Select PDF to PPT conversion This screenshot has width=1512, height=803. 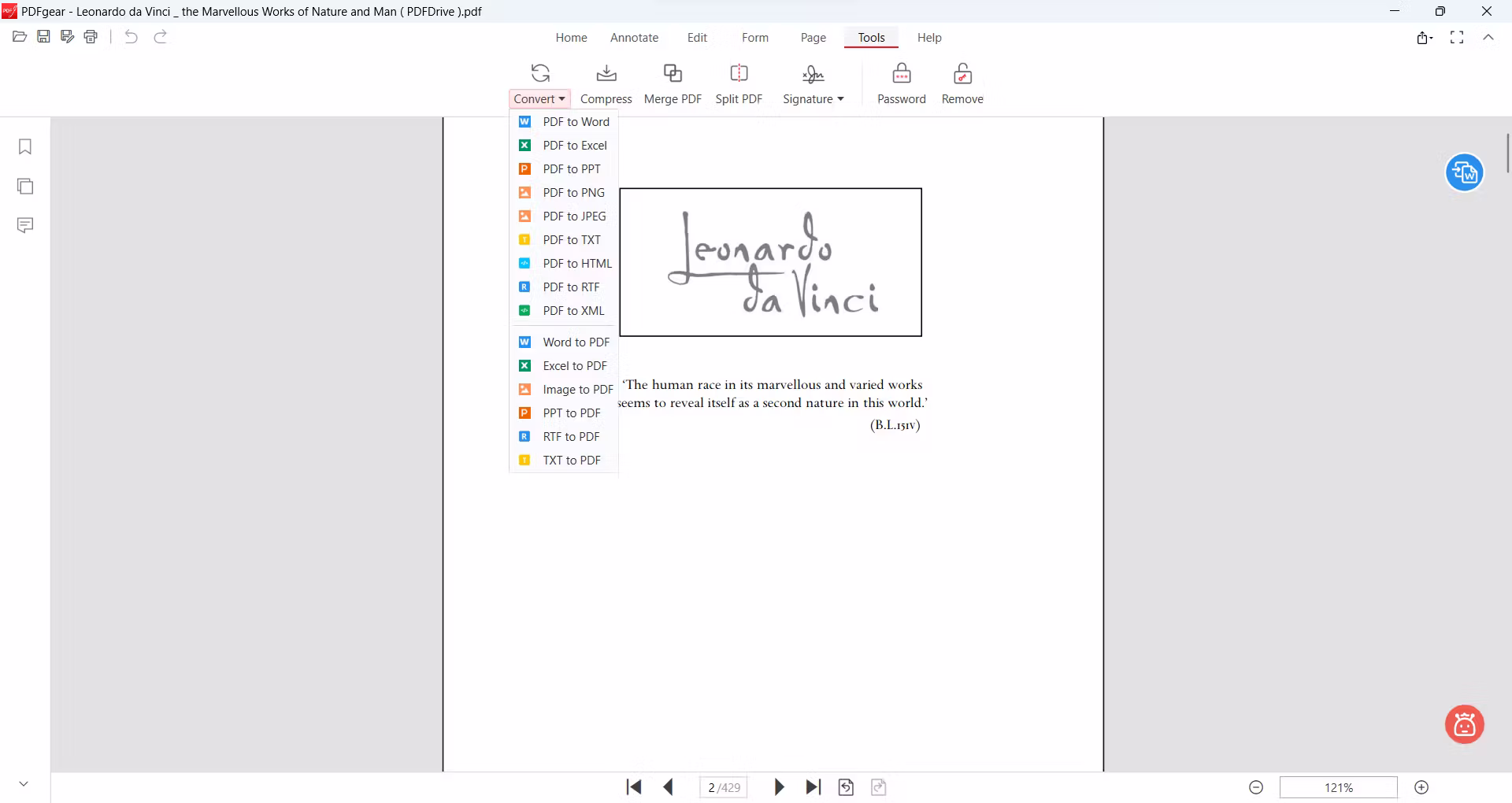pos(564,169)
